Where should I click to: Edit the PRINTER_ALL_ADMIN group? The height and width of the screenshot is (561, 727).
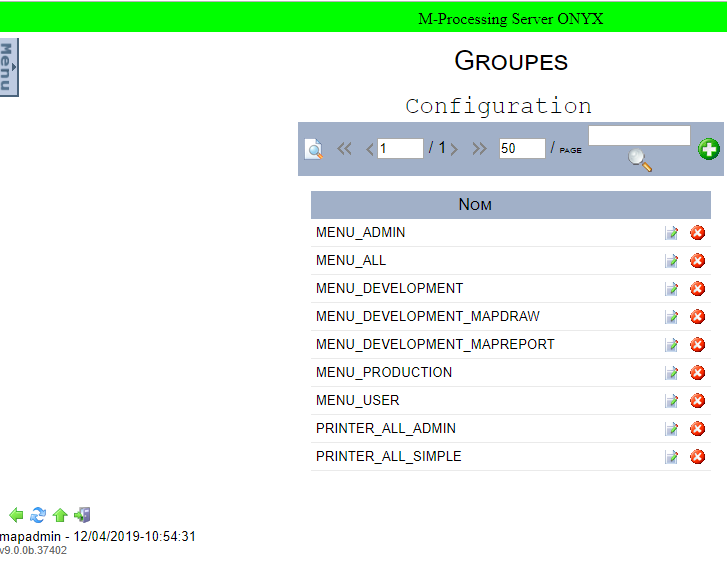pyautogui.click(x=672, y=429)
